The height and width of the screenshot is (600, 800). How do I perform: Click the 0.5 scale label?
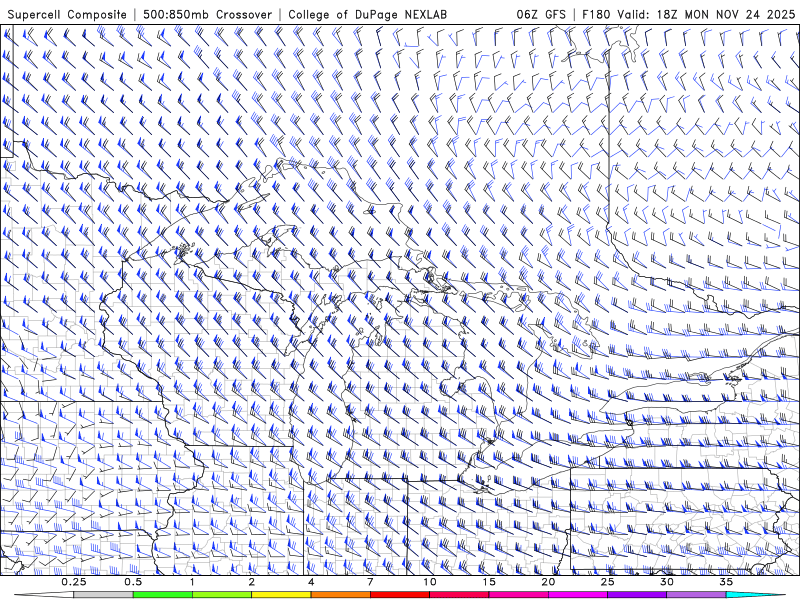tap(133, 582)
